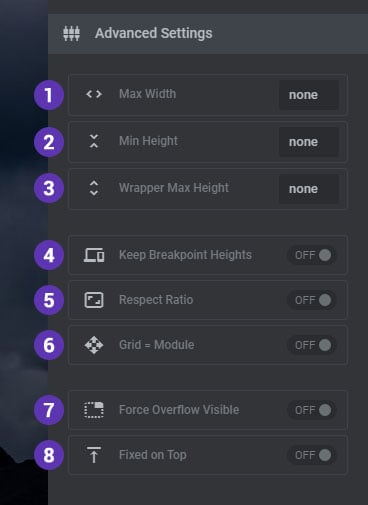This screenshot has width=368, height=505.
Task: Collapse the Advanced Settings panel header
Action: [208, 33]
